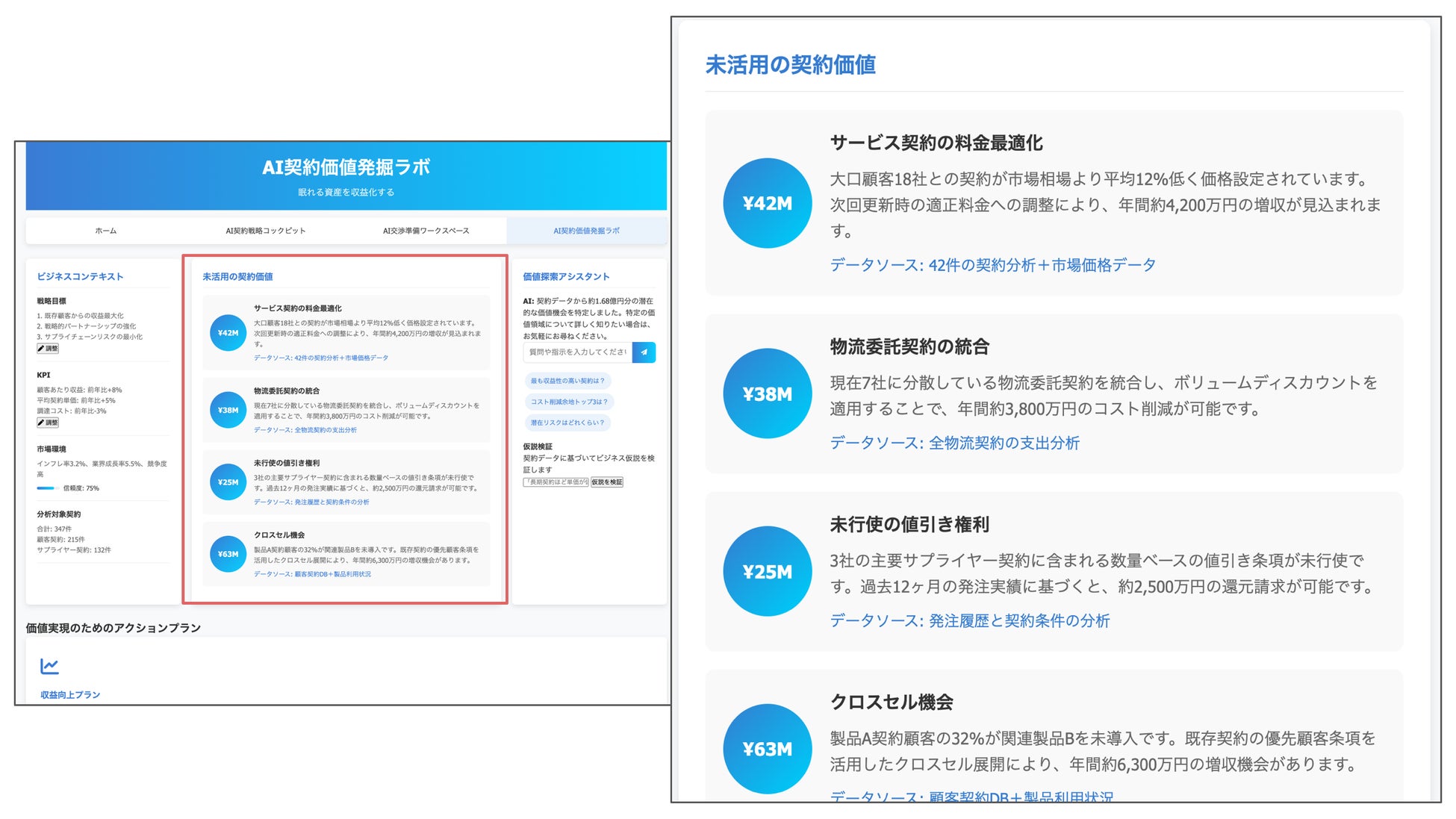Click the 信頼度 75% progress bar
1456x819 pixels.
coord(46,488)
